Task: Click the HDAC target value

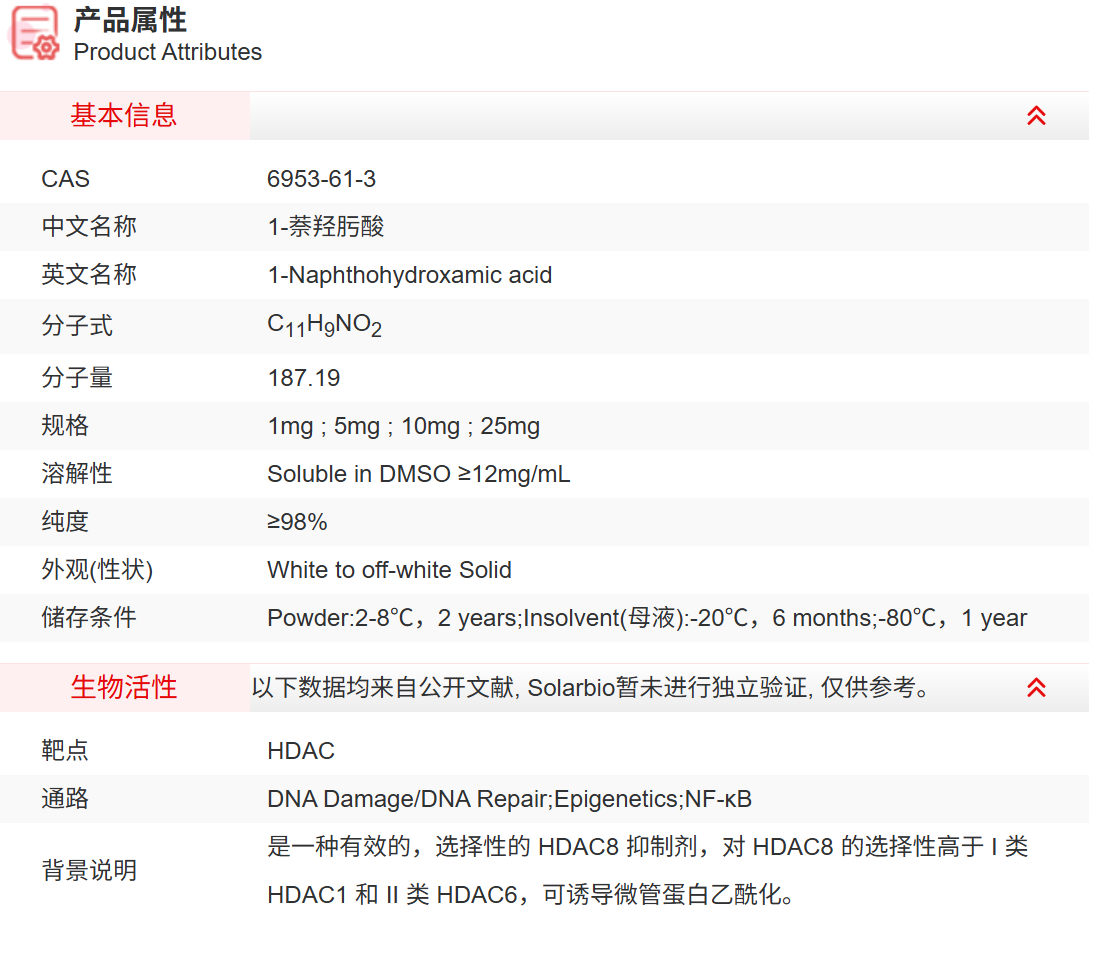Action: [x=300, y=750]
